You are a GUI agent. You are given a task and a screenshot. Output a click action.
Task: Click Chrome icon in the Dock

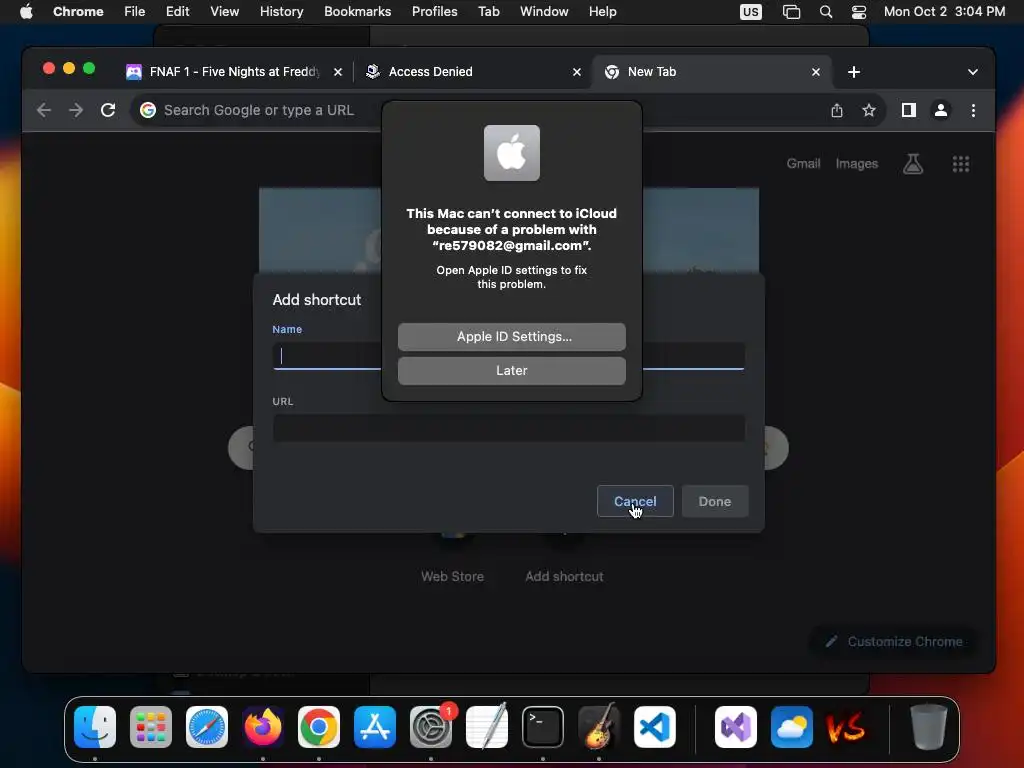point(319,727)
